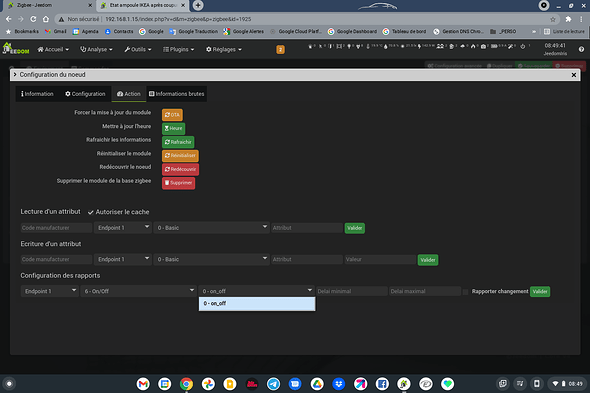Expand the Accueil navbar menu
This screenshot has height=393, width=590.
[x=53, y=49]
